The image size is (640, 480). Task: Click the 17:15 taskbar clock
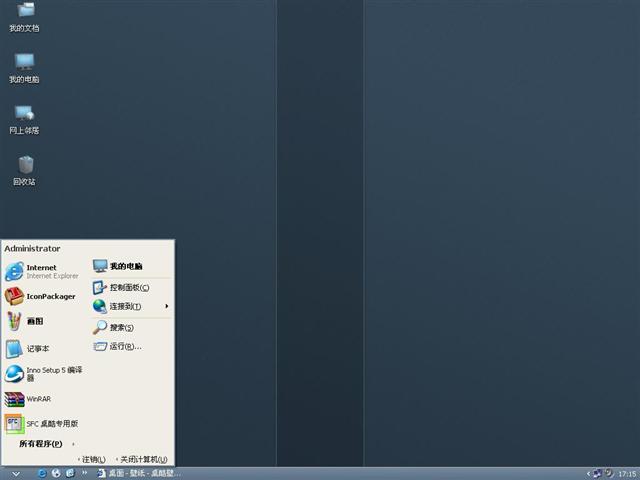pyautogui.click(x=627, y=474)
